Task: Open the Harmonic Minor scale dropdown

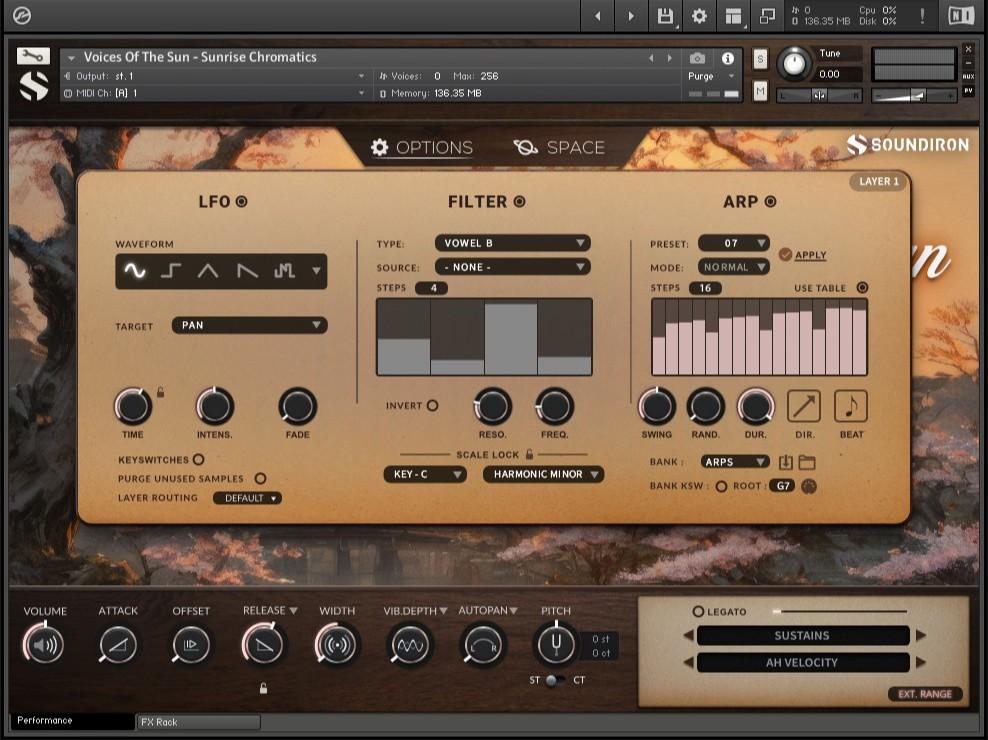Action: 543,474
